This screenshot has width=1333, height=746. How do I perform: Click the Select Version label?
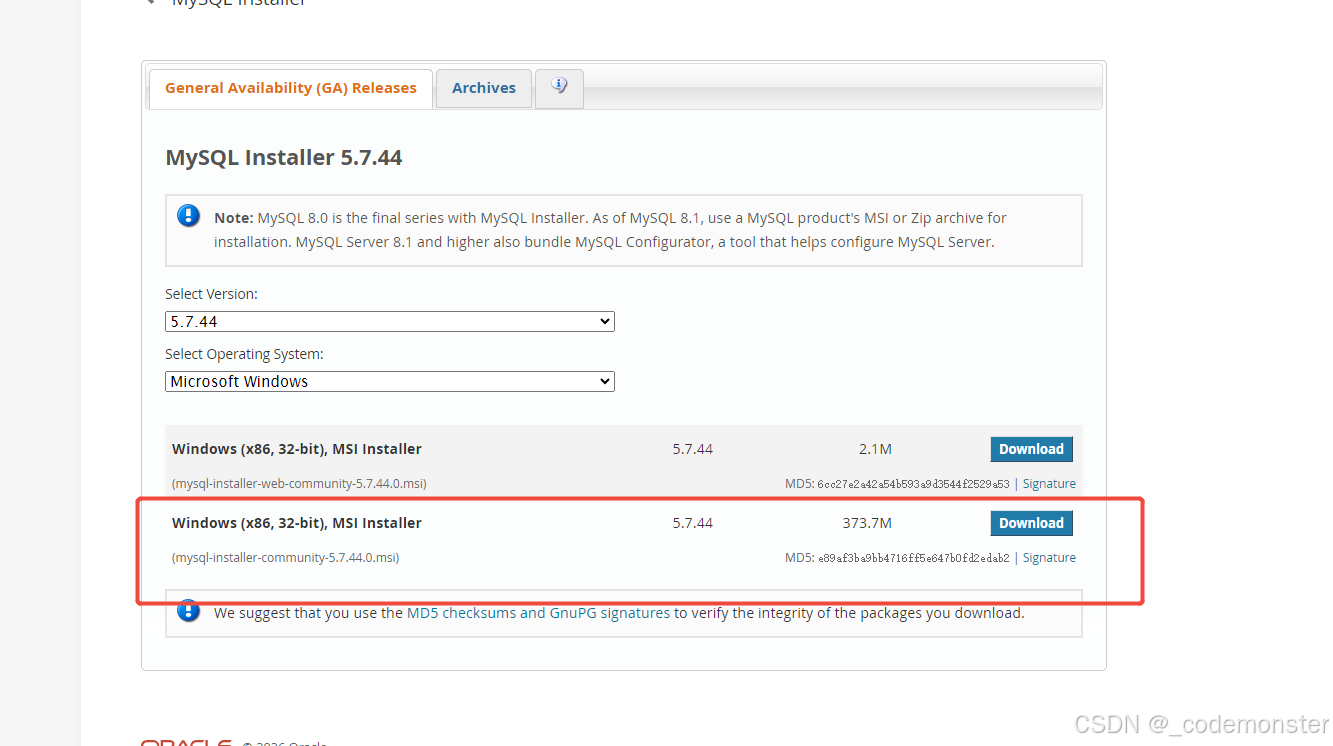click(x=211, y=294)
